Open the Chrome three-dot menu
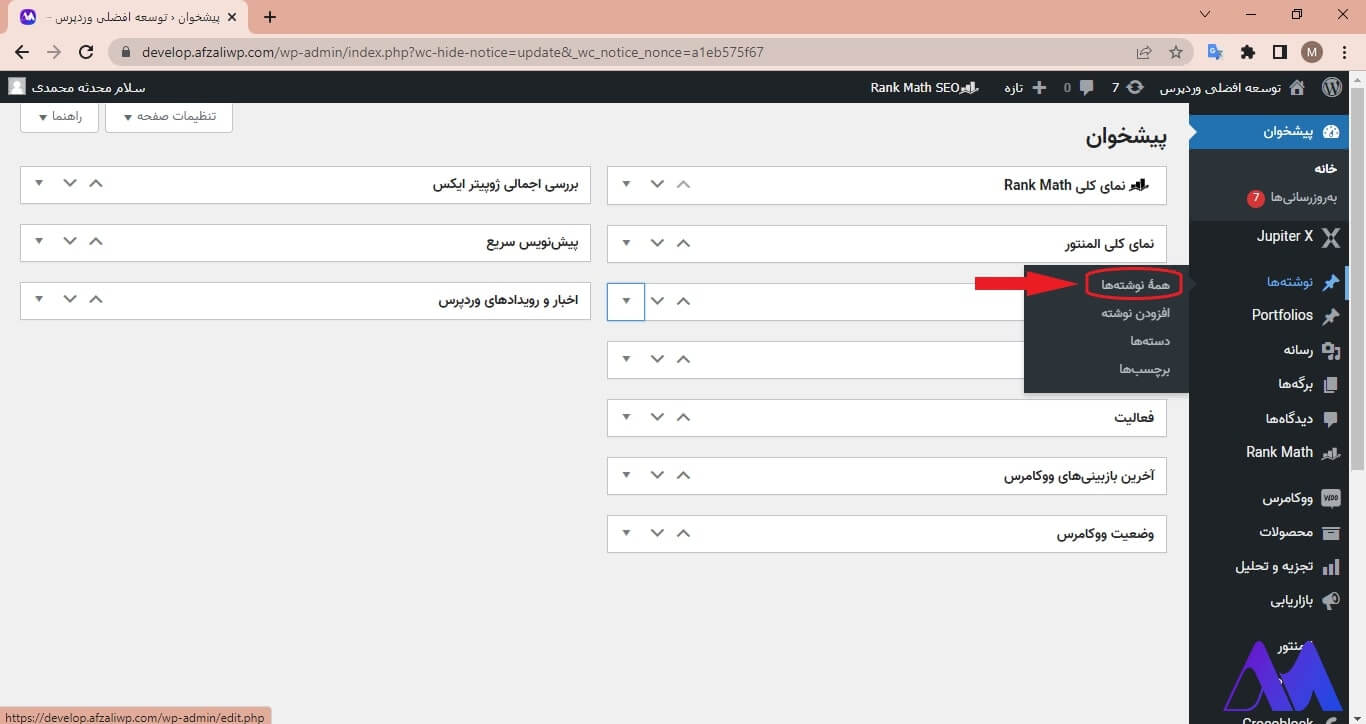 pos(1343,52)
